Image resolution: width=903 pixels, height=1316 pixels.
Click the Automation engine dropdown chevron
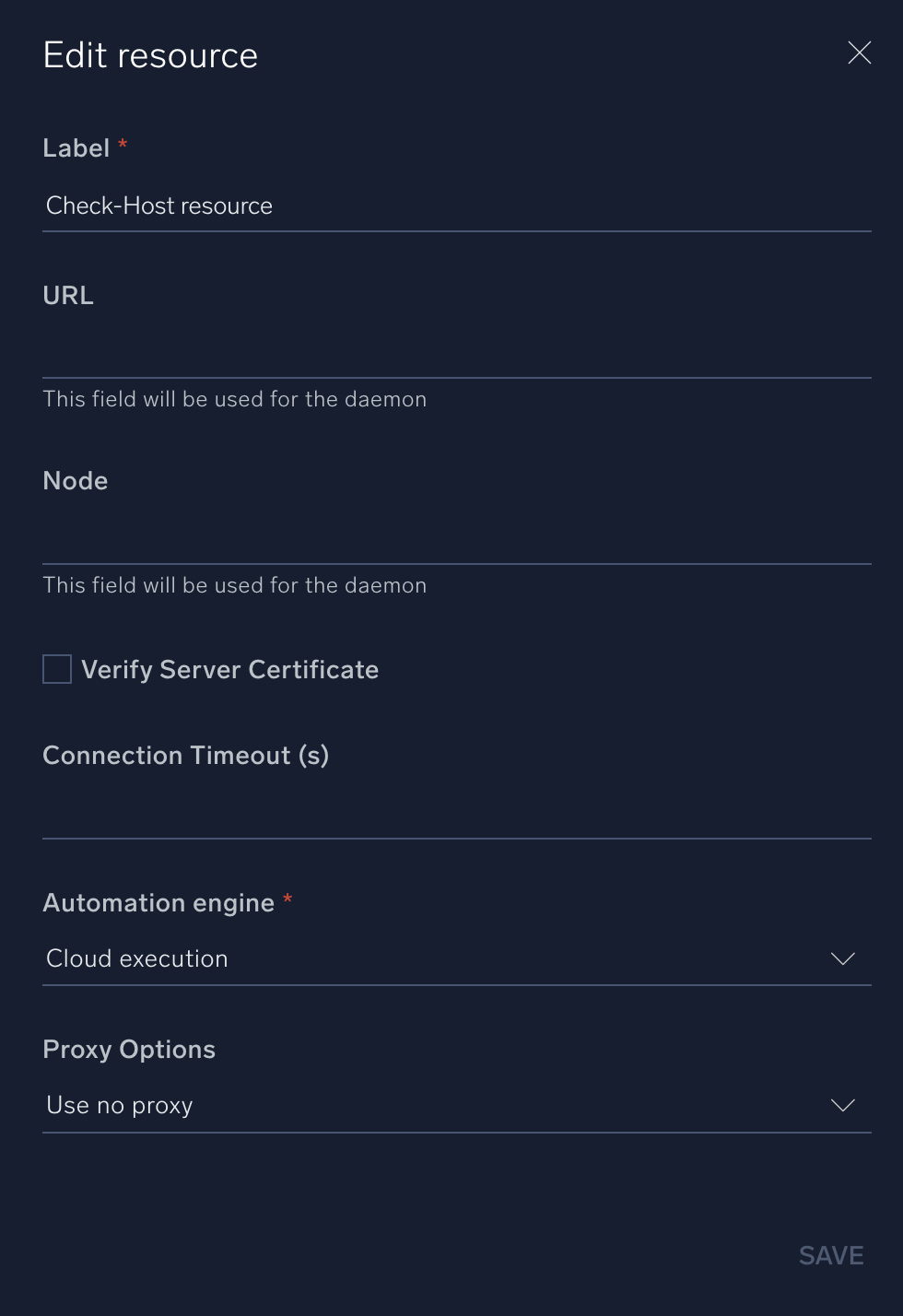[842, 958]
